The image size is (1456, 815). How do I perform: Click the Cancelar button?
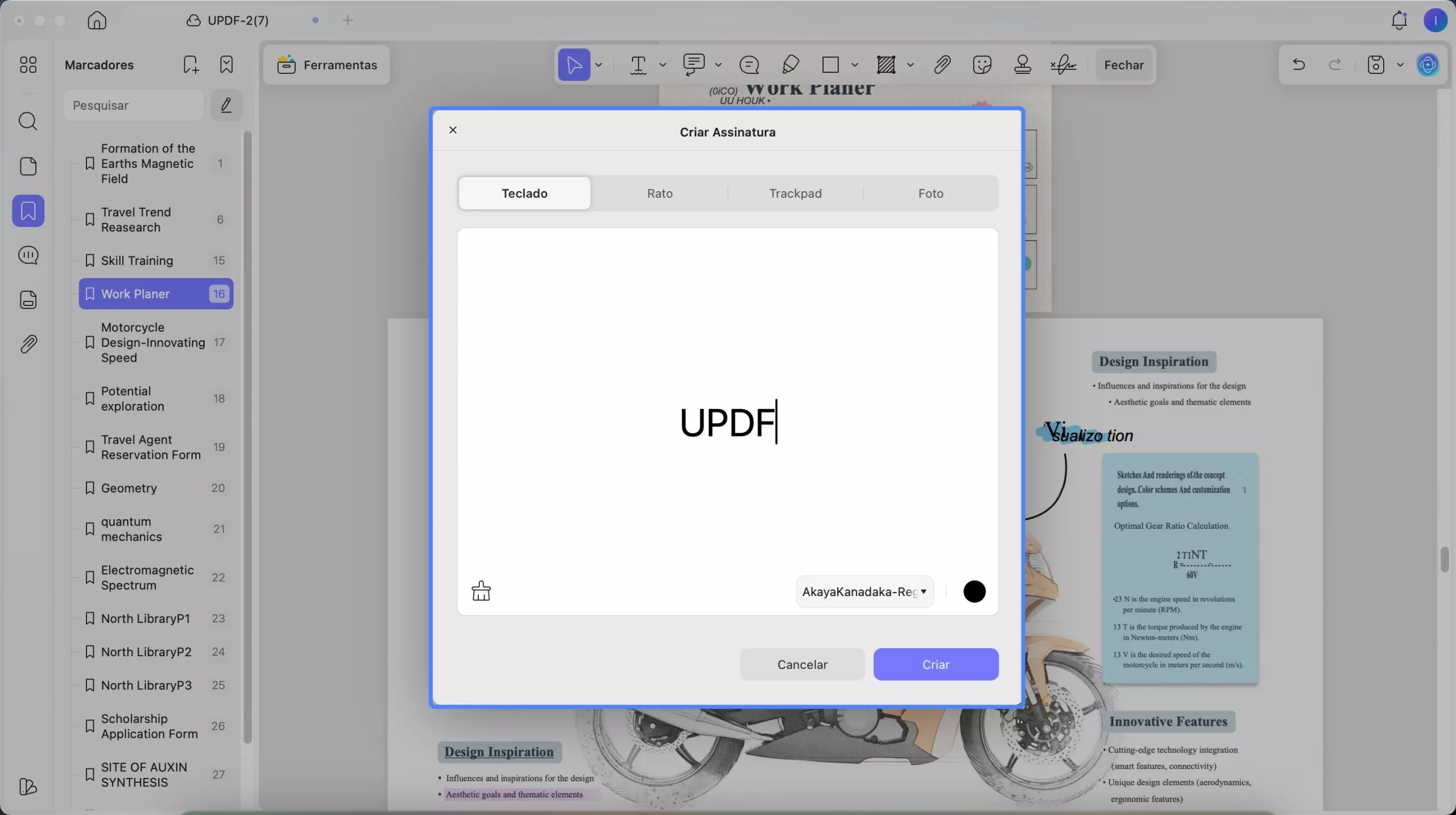coord(803,664)
